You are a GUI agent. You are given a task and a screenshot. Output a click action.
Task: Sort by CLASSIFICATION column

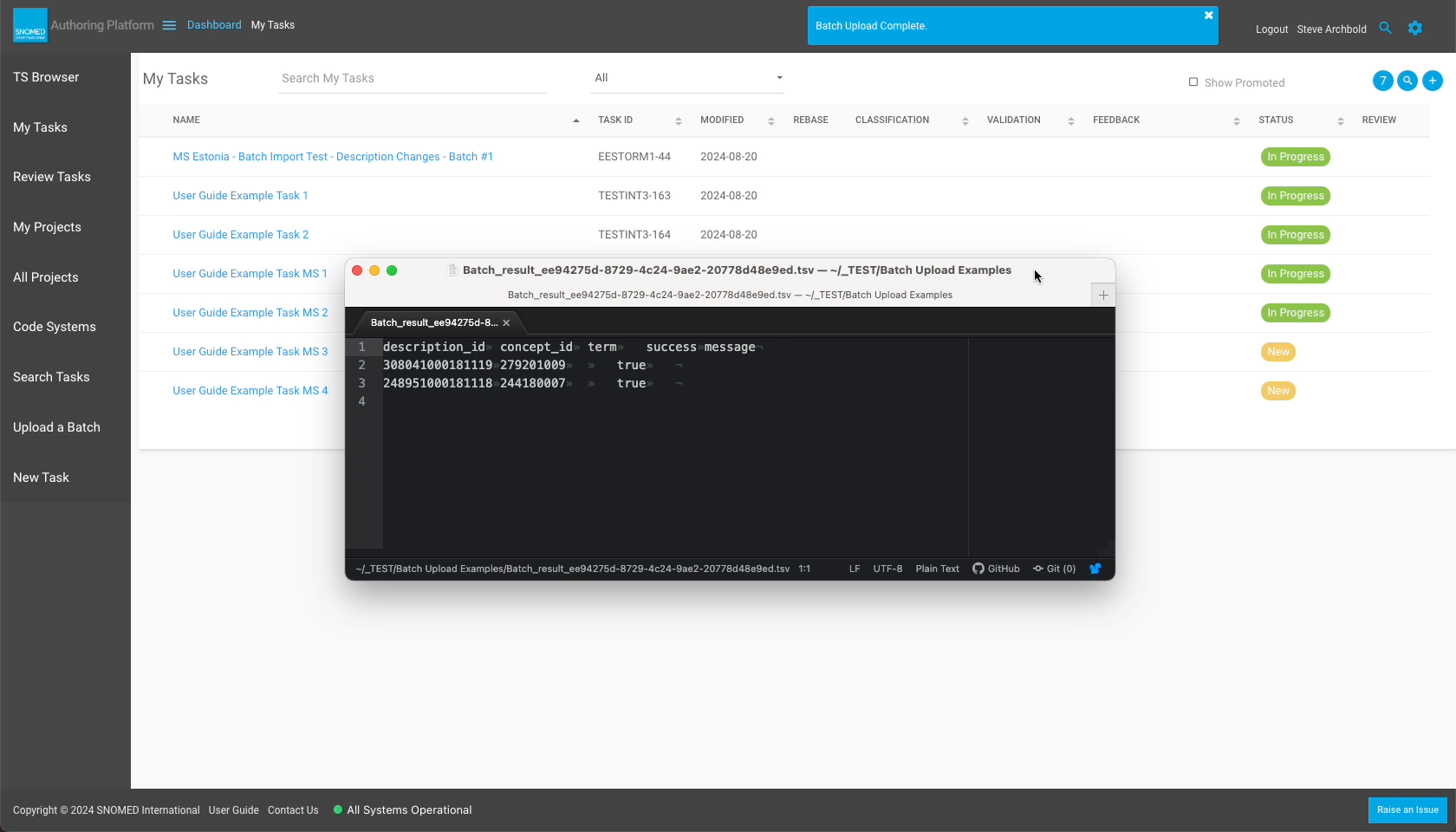pos(965,120)
